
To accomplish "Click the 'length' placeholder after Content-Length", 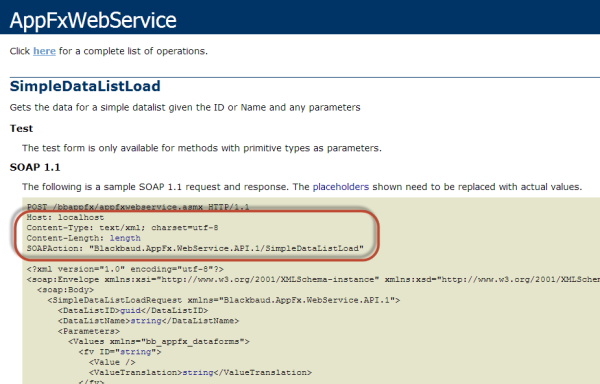I will [x=125, y=238].
